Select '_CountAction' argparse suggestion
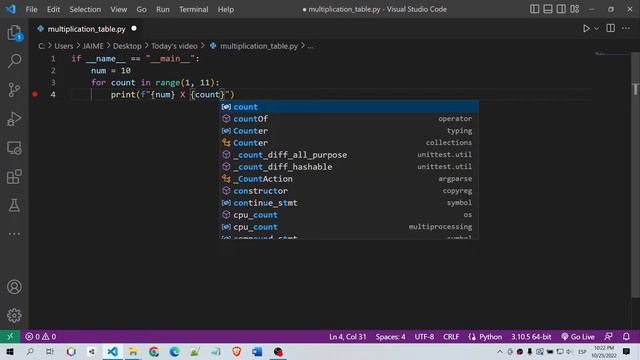 (x=349, y=179)
